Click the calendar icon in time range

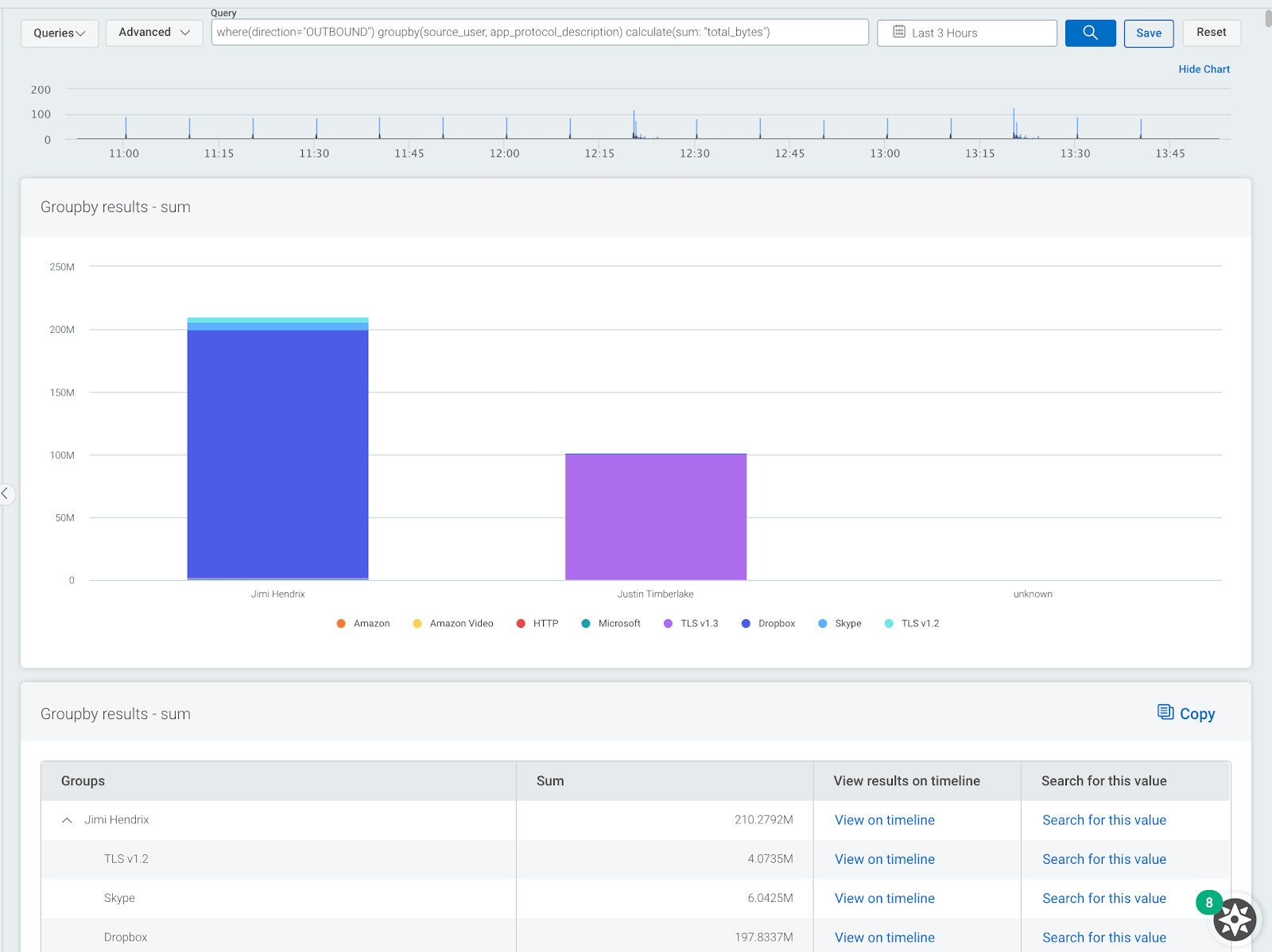tap(899, 32)
